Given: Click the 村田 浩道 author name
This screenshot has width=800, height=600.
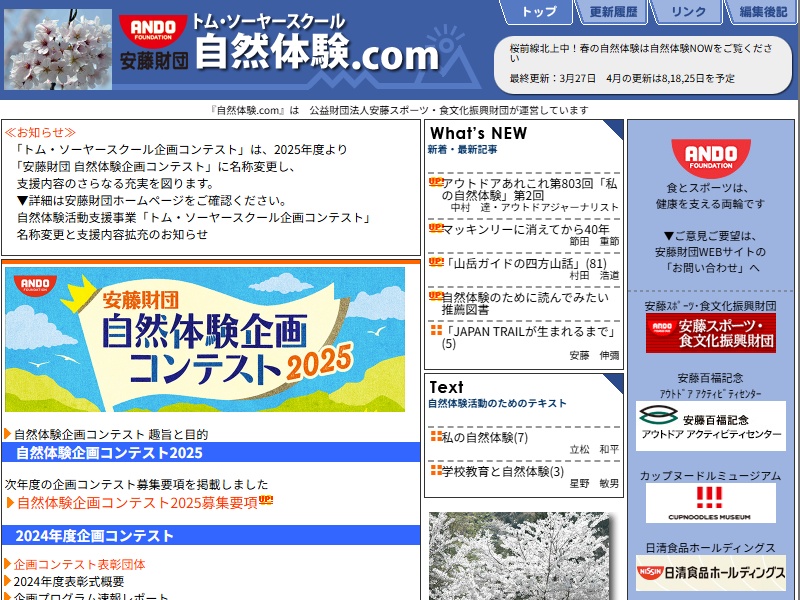Looking at the screenshot, I should tap(594, 276).
